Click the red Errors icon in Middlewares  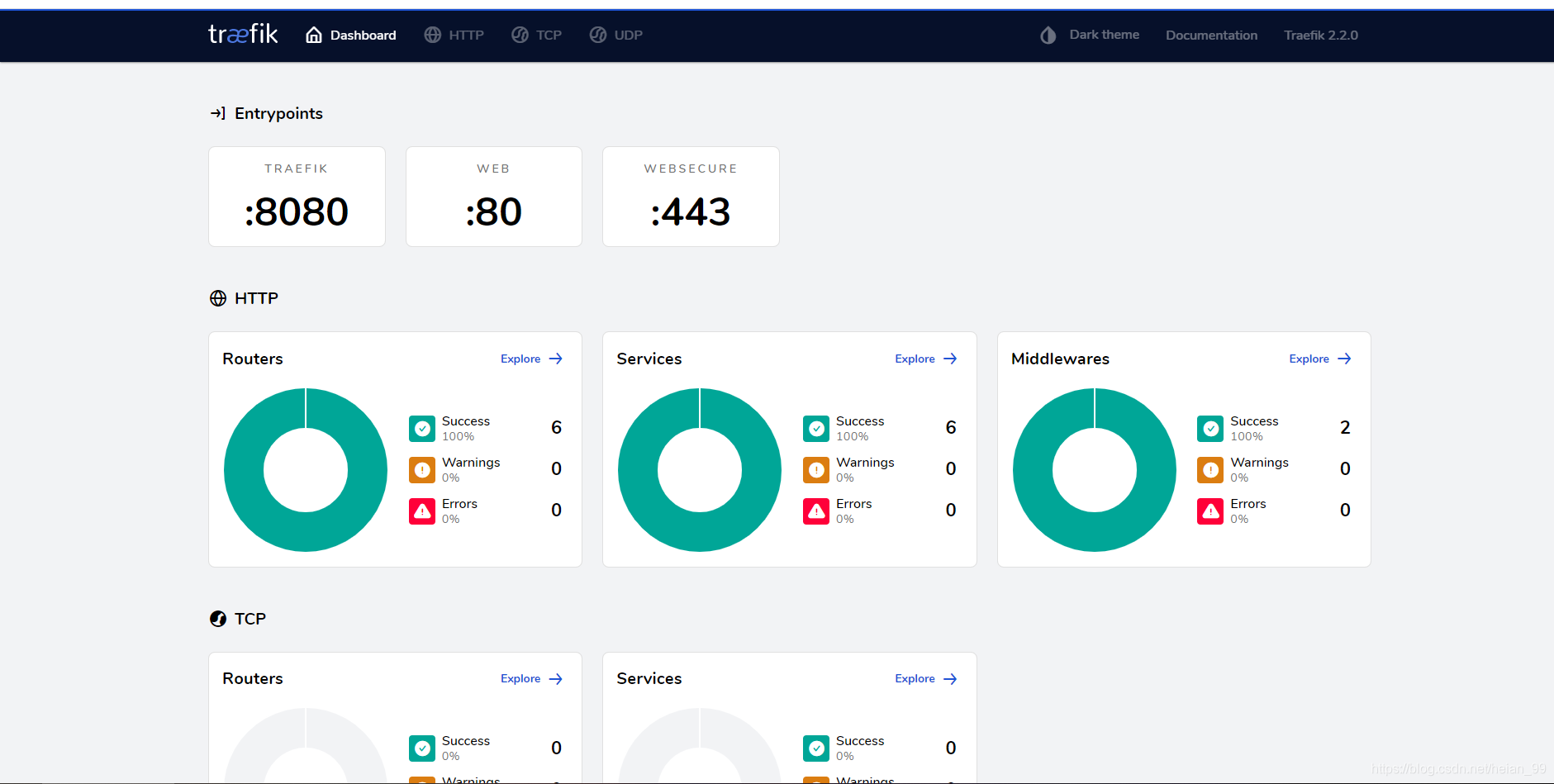[1210, 511]
